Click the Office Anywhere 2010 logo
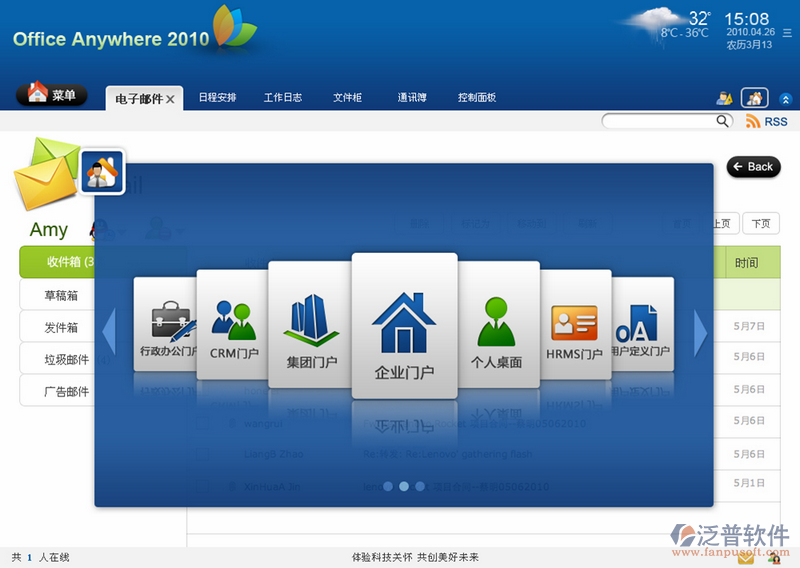 (x=135, y=33)
